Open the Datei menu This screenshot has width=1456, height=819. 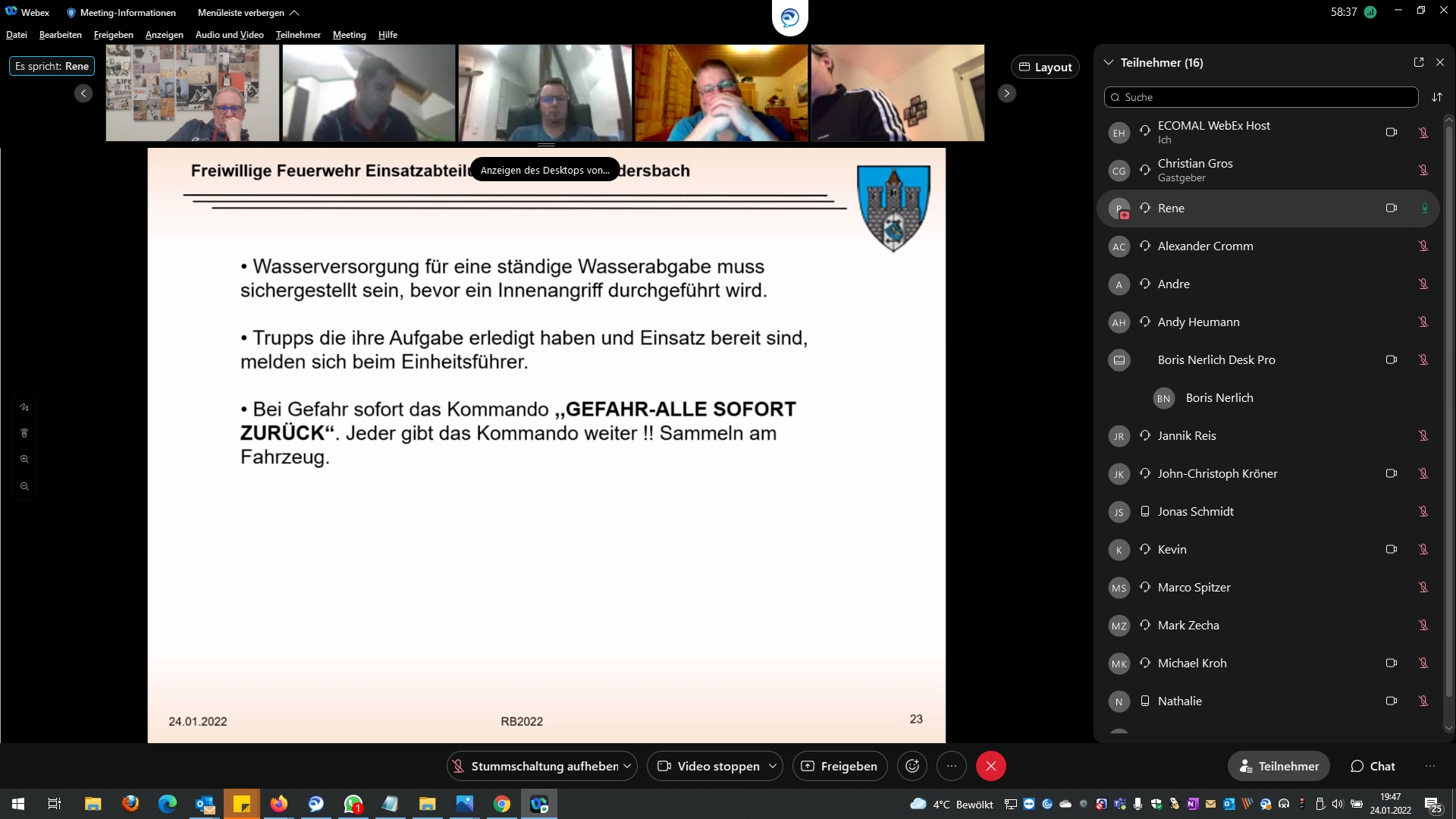coord(17,35)
